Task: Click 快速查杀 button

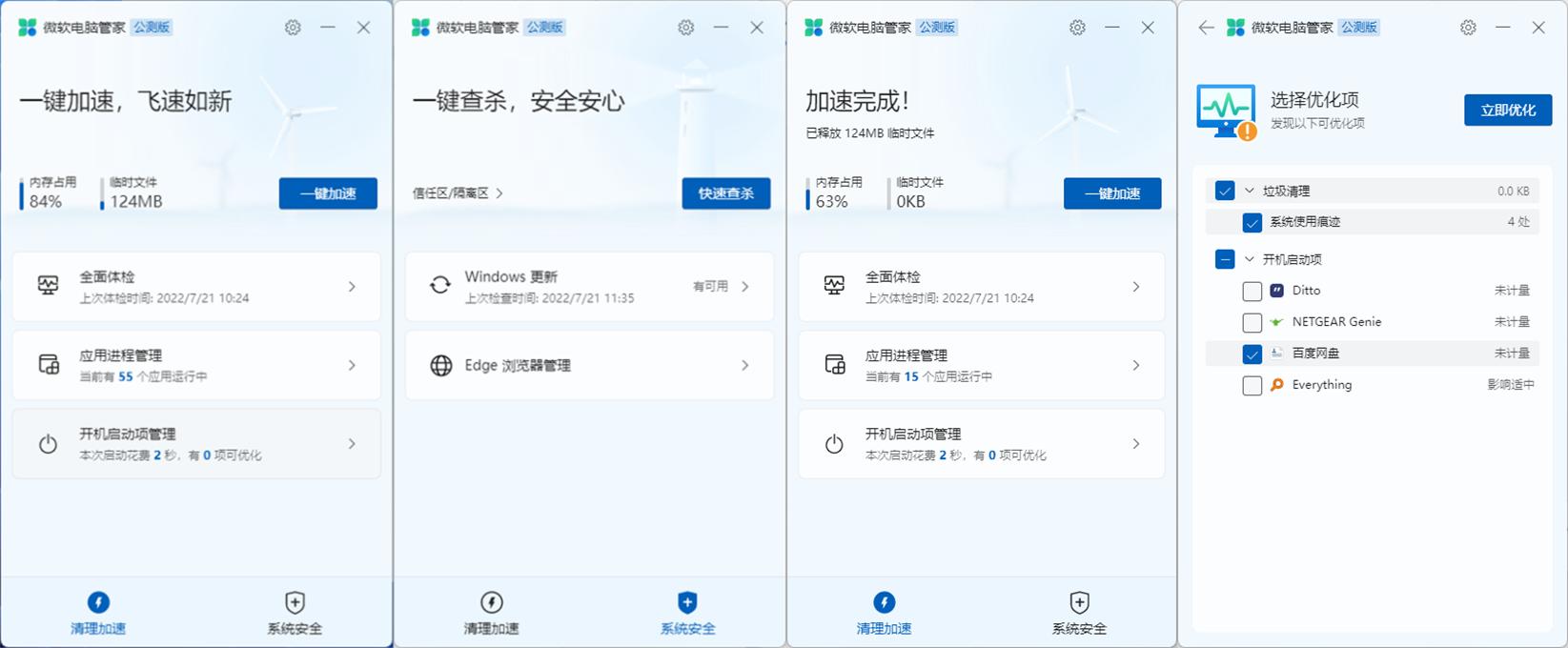Action: click(726, 193)
